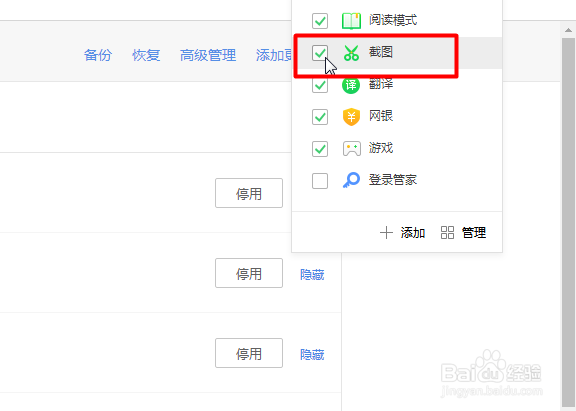Select the 登录管家 menu entry
Image resolution: width=576 pixels, height=411 pixels.
pos(397,181)
